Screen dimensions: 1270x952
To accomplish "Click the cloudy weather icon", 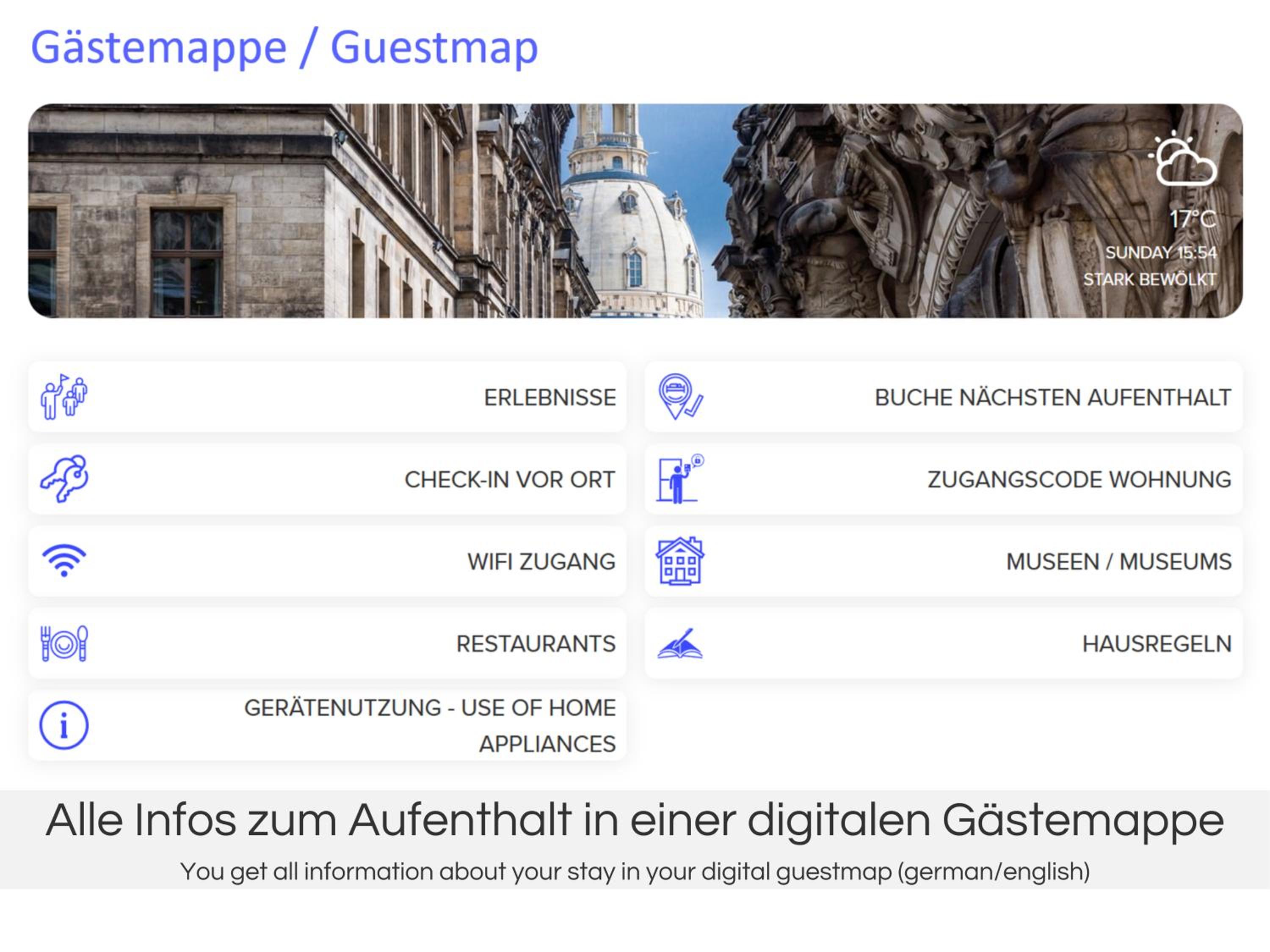I will click(1182, 159).
